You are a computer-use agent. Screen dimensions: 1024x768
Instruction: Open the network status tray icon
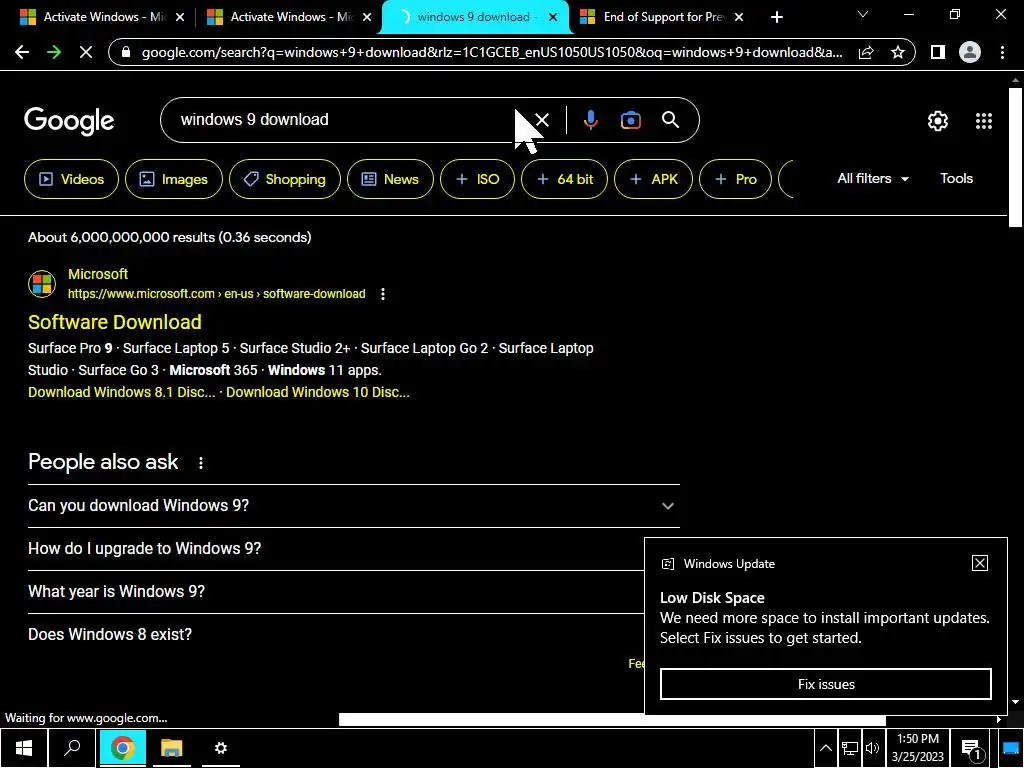coord(849,748)
